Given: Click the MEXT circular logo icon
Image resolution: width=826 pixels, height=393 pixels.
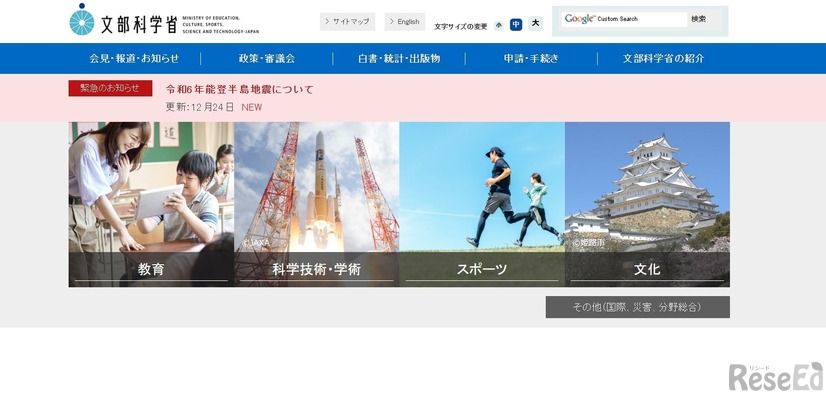Looking at the screenshot, I should click(x=82, y=20).
